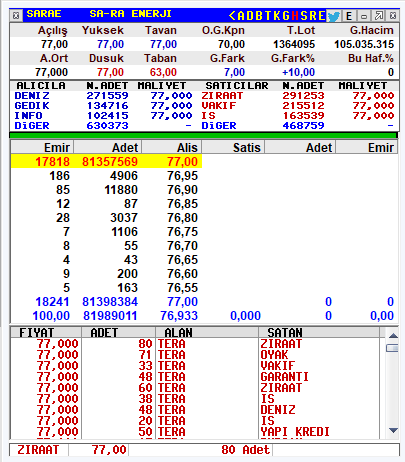Click the 81357569 quantity at top bid

tap(110, 162)
